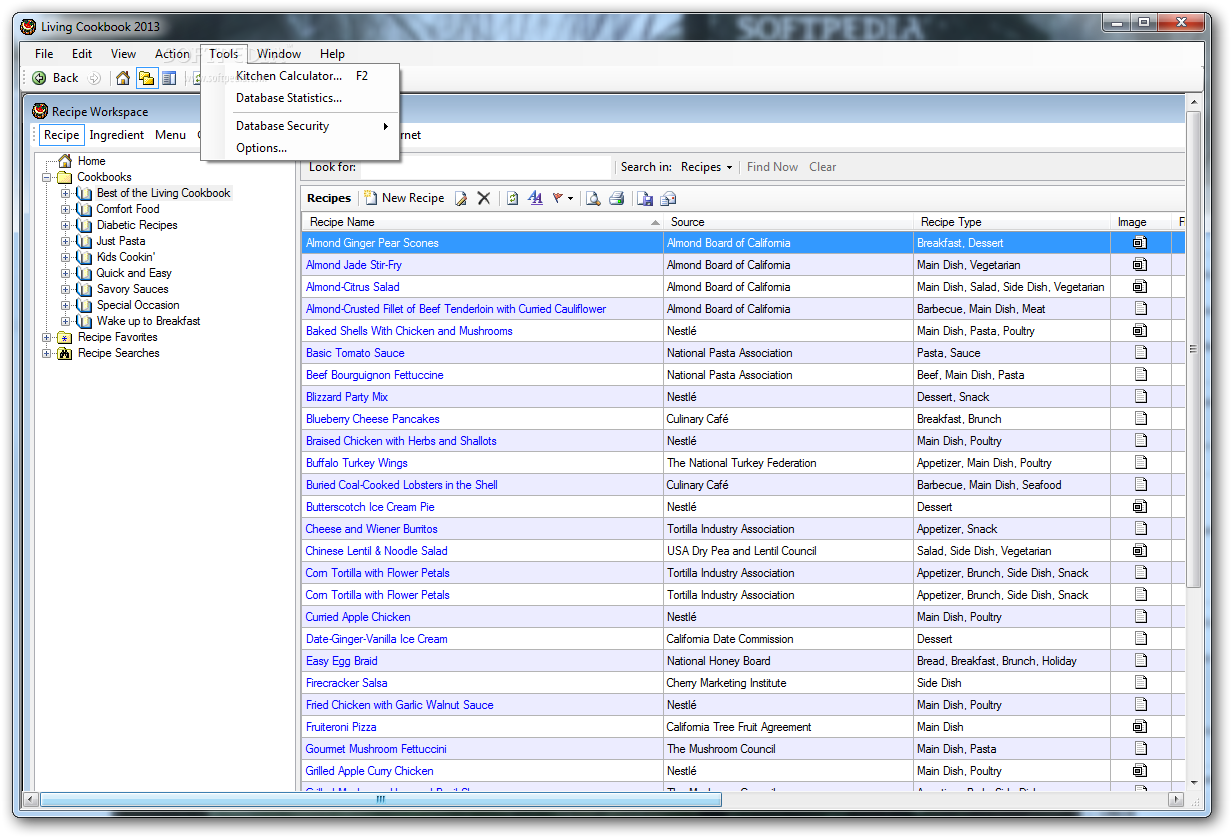This screenshot has height=838, width=1232.
Task: Open Firecracker Salsa recipe link
Action: coord(347,683)
